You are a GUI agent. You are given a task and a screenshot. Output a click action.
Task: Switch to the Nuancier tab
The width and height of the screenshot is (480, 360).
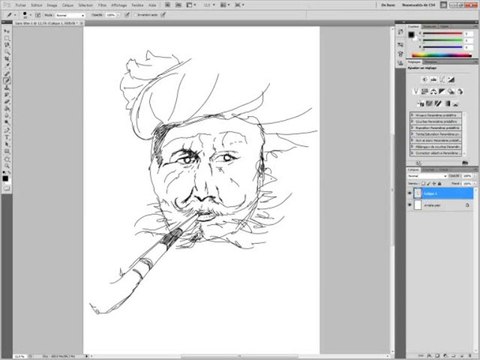tap(429, 26)
